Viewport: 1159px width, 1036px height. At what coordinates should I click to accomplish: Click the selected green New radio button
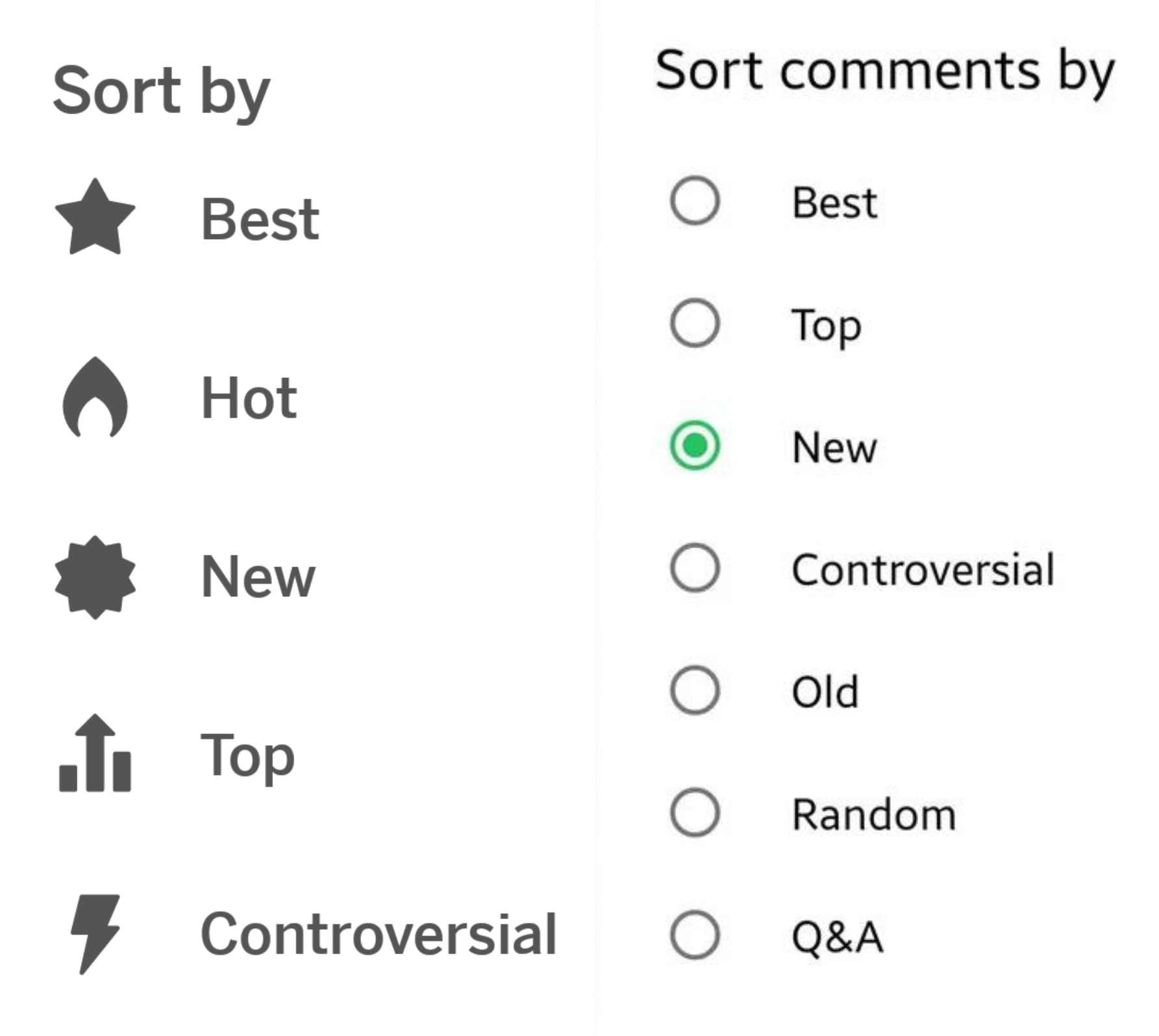pos(695,446)
